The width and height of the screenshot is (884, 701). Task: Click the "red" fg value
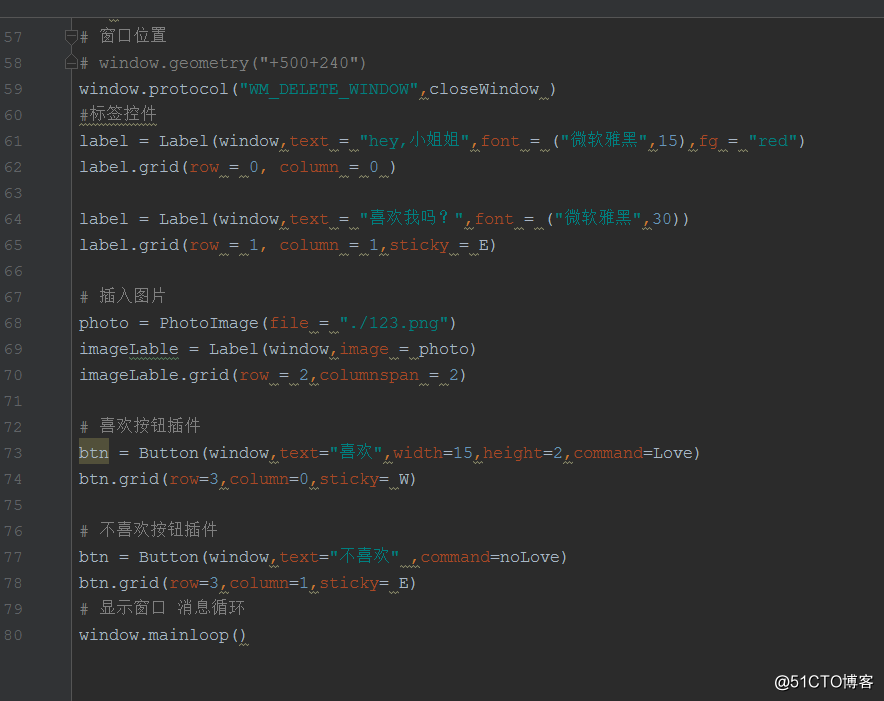[772, 140]
